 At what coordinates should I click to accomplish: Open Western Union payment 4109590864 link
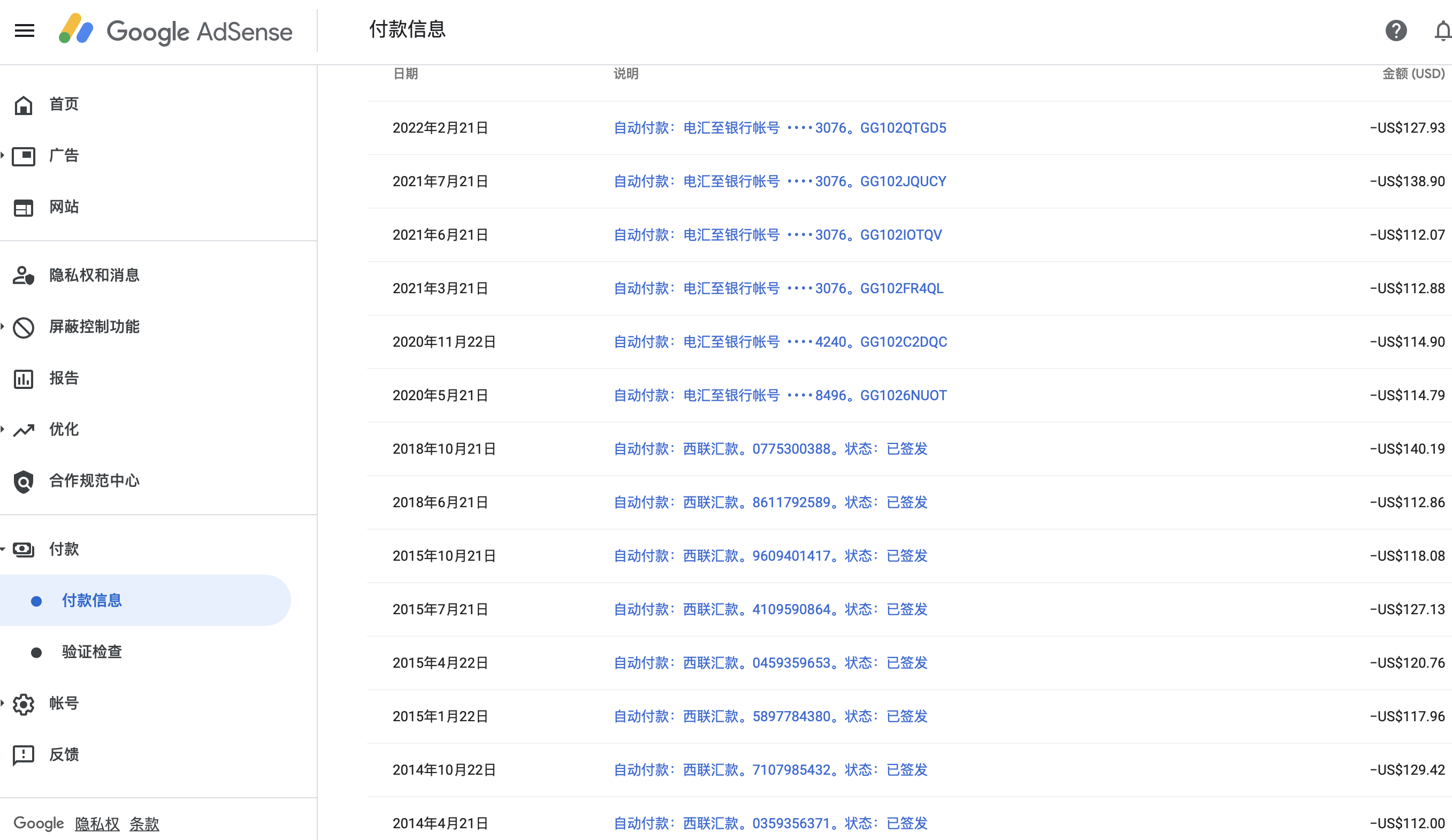pos(770,610)
